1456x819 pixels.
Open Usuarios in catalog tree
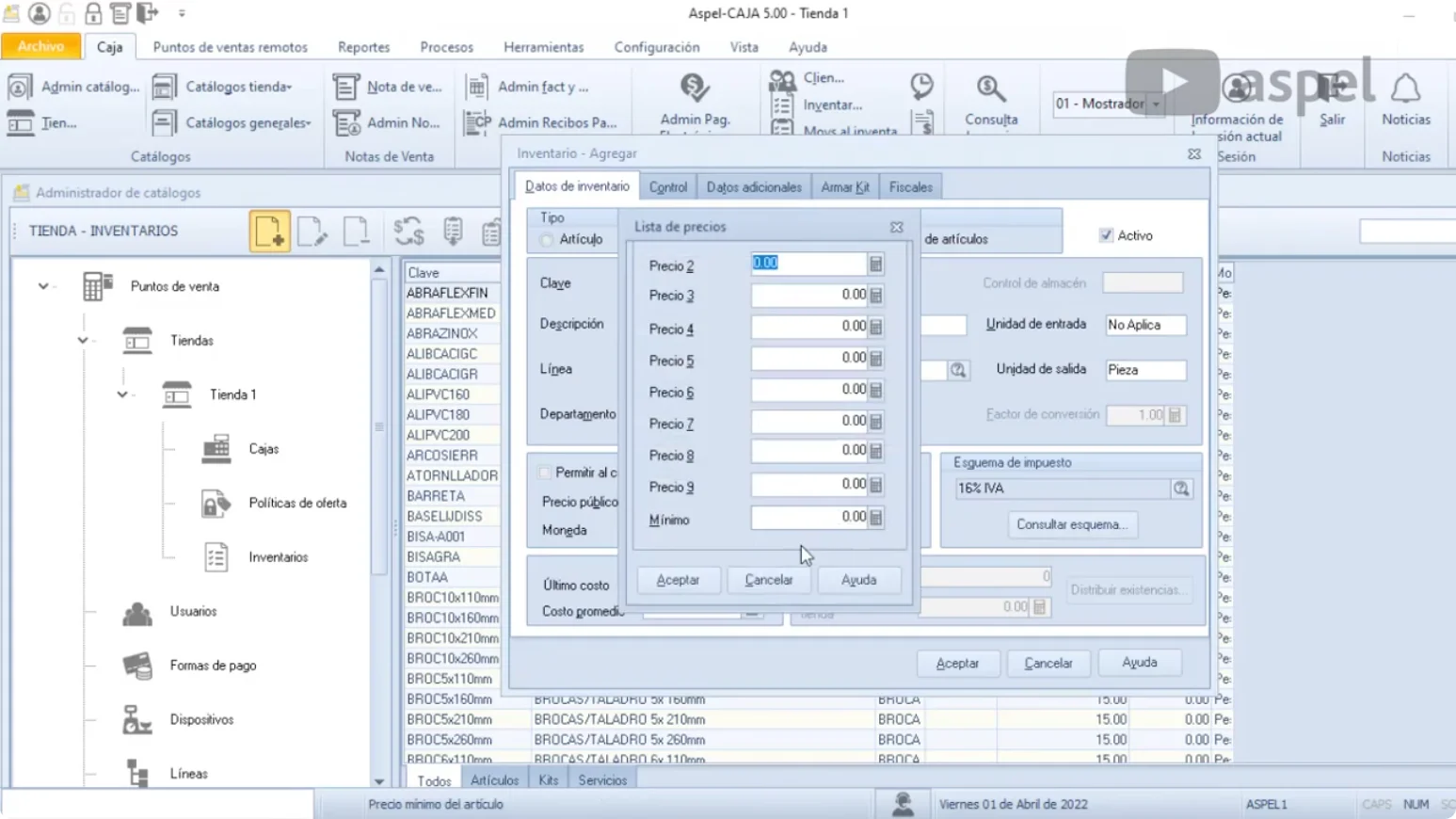pyautogui.click(x=193, y=612)
